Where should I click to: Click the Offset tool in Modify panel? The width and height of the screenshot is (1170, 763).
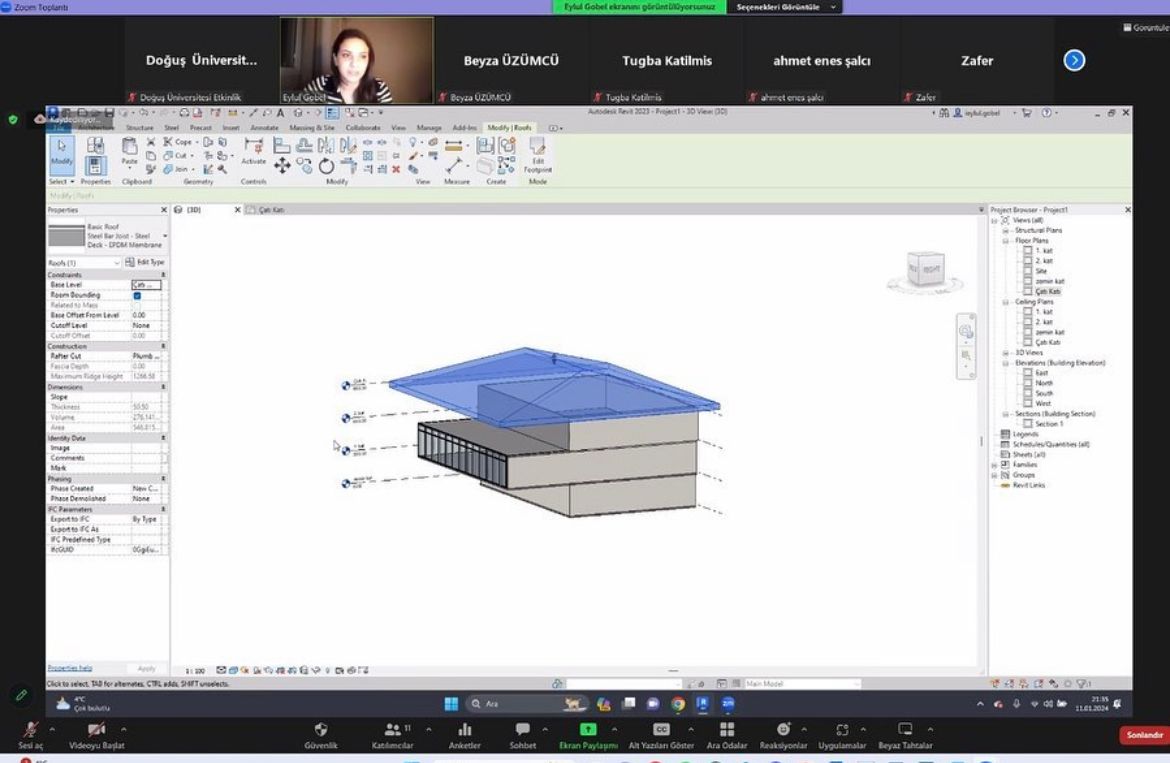click(x=304, y=145)
